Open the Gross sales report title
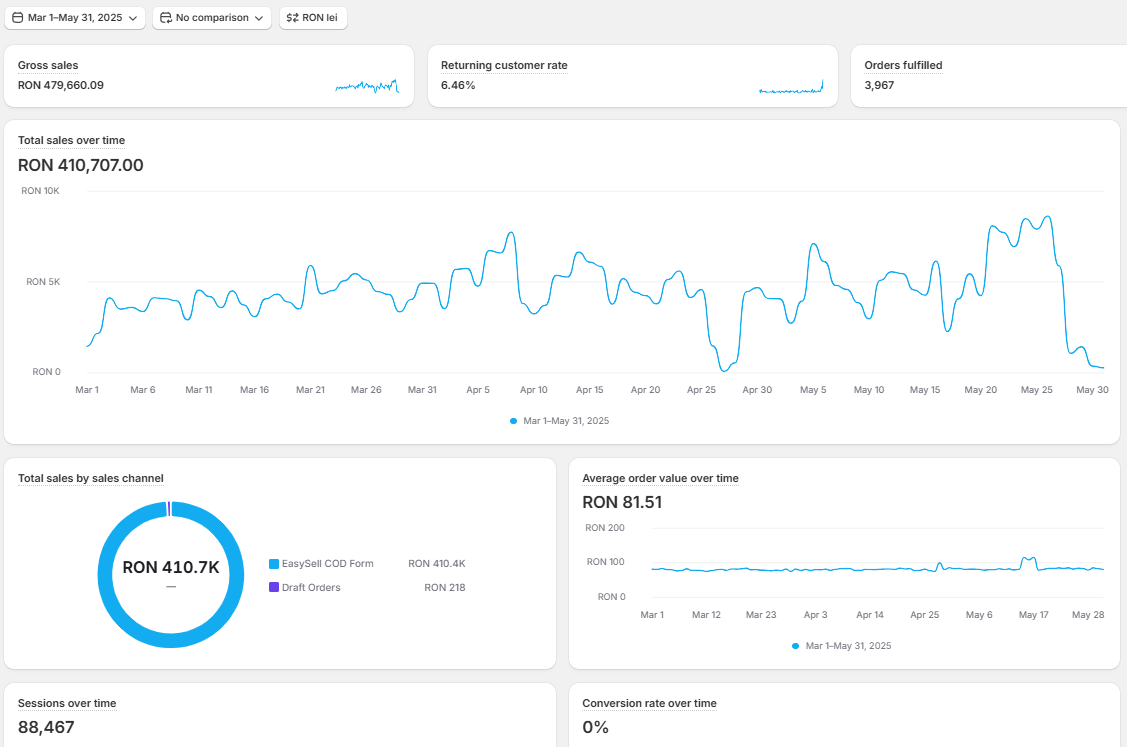The height and width of the screenshot is (747, 1127). (x=48, y=65)
